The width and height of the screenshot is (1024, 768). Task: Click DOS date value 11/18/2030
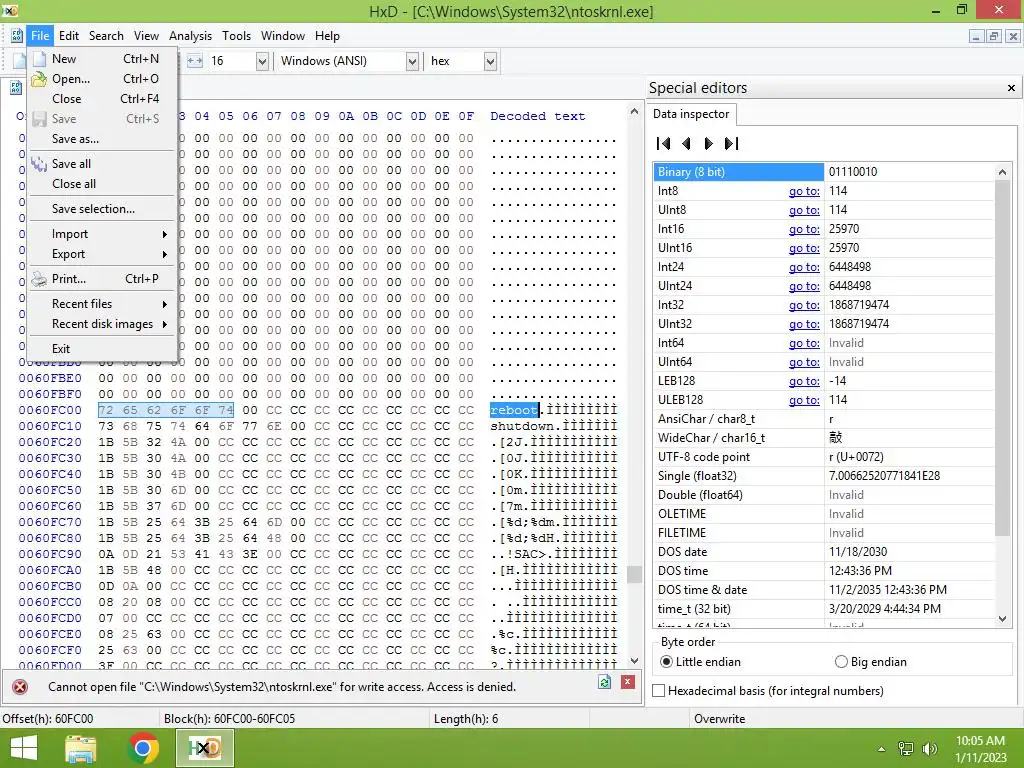point(857,552)
